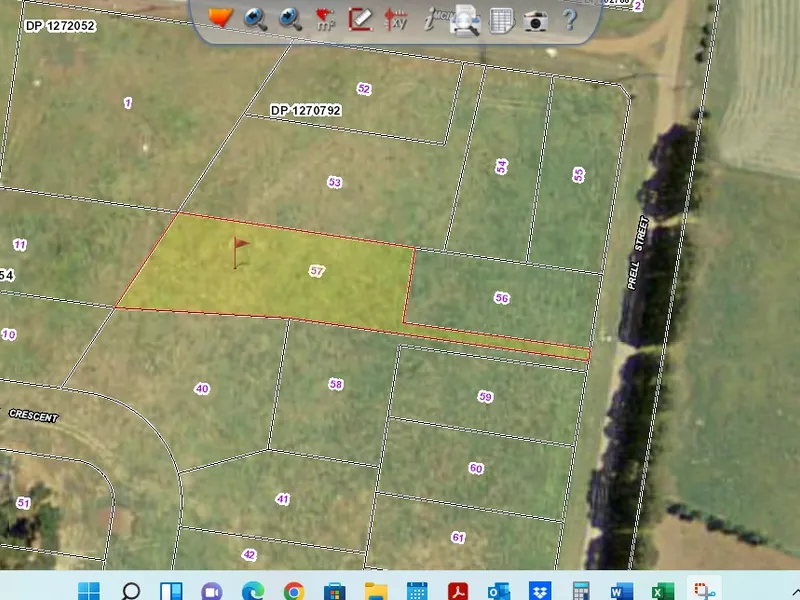Select the orange pointer tool on toolbar
This screenshot has width=800, height=600.
click(220, 17)
